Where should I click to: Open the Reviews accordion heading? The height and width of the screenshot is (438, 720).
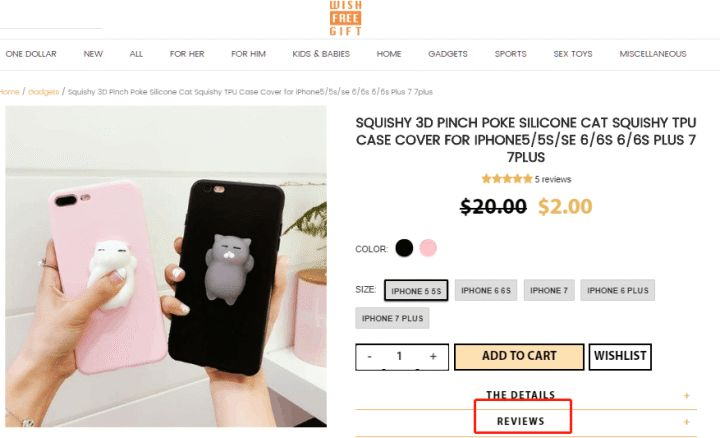coord(521,421)
